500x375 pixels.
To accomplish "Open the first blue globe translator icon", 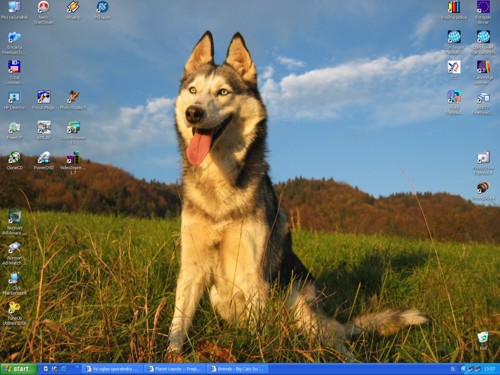I will tap(454, 37).
